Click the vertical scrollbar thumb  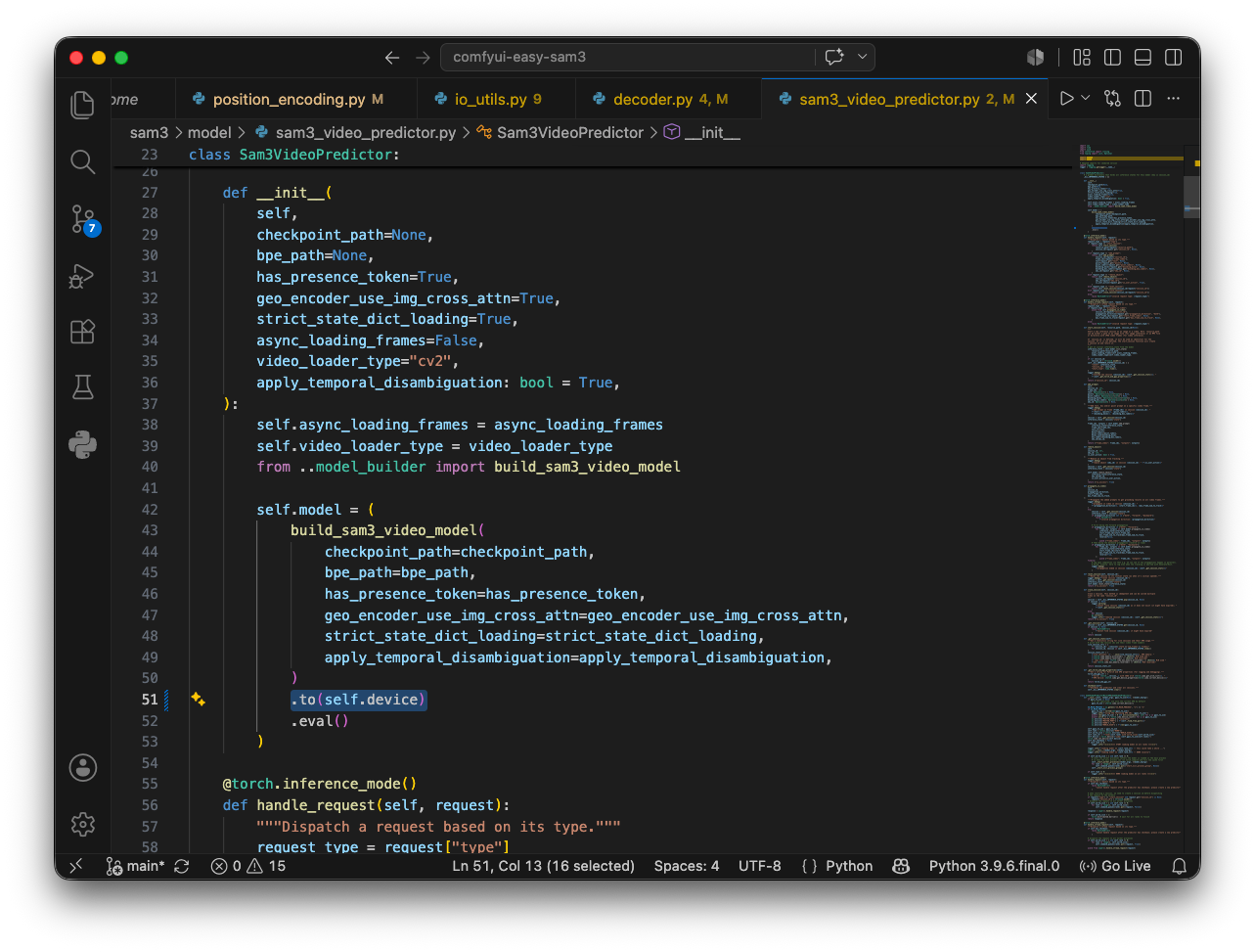tap(1191, 197)
